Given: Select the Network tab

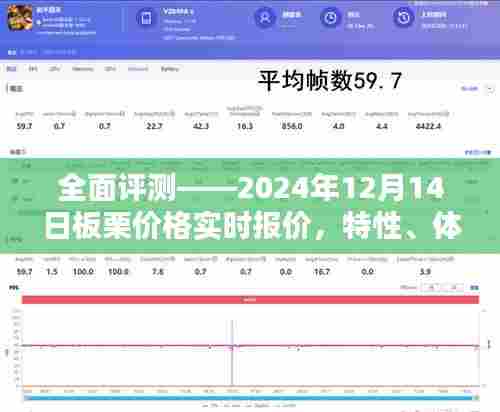Looking at the screenshot, I should pyautogui.click(x=138, y=69).
